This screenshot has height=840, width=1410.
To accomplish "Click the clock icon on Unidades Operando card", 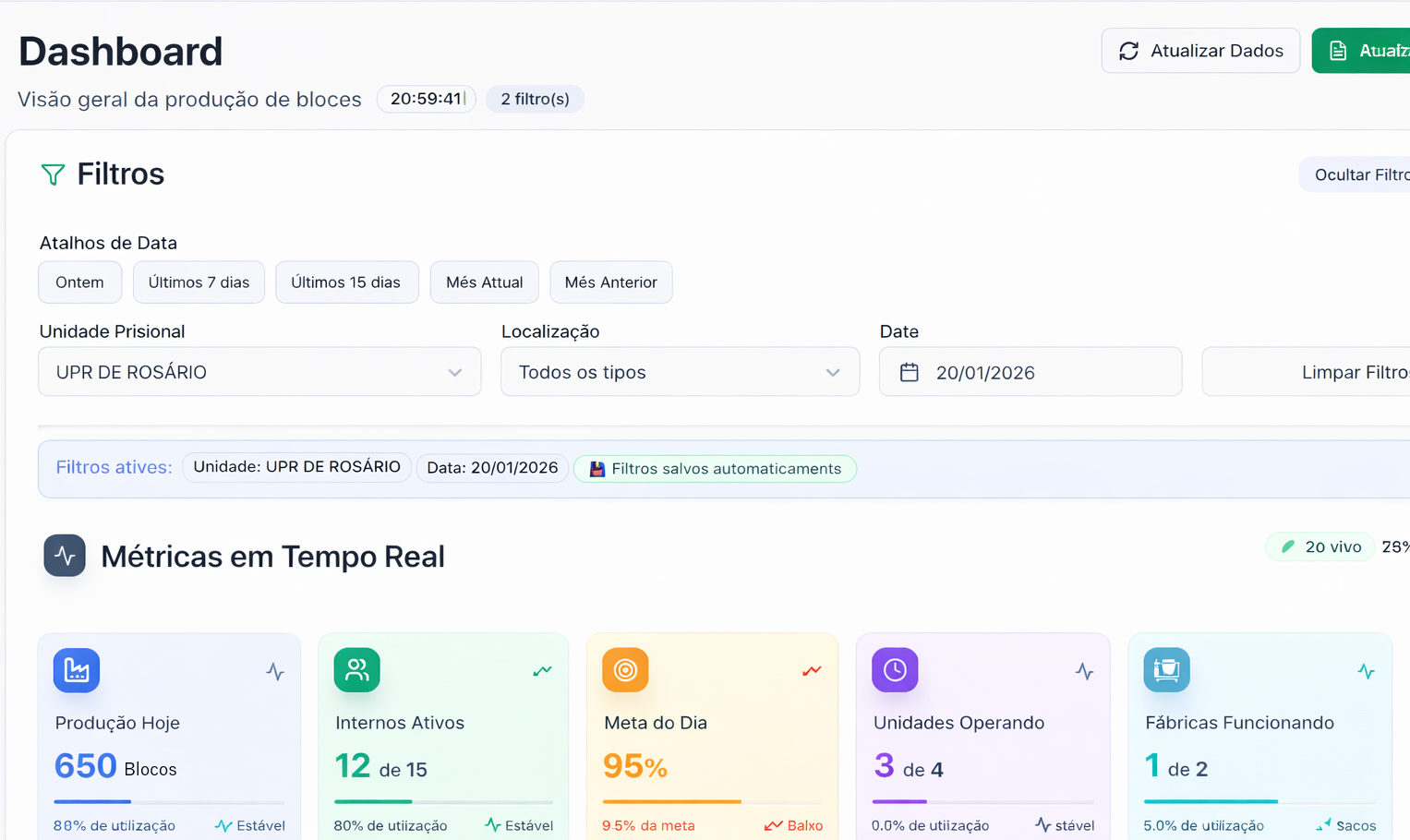I will tap(894, 670).
